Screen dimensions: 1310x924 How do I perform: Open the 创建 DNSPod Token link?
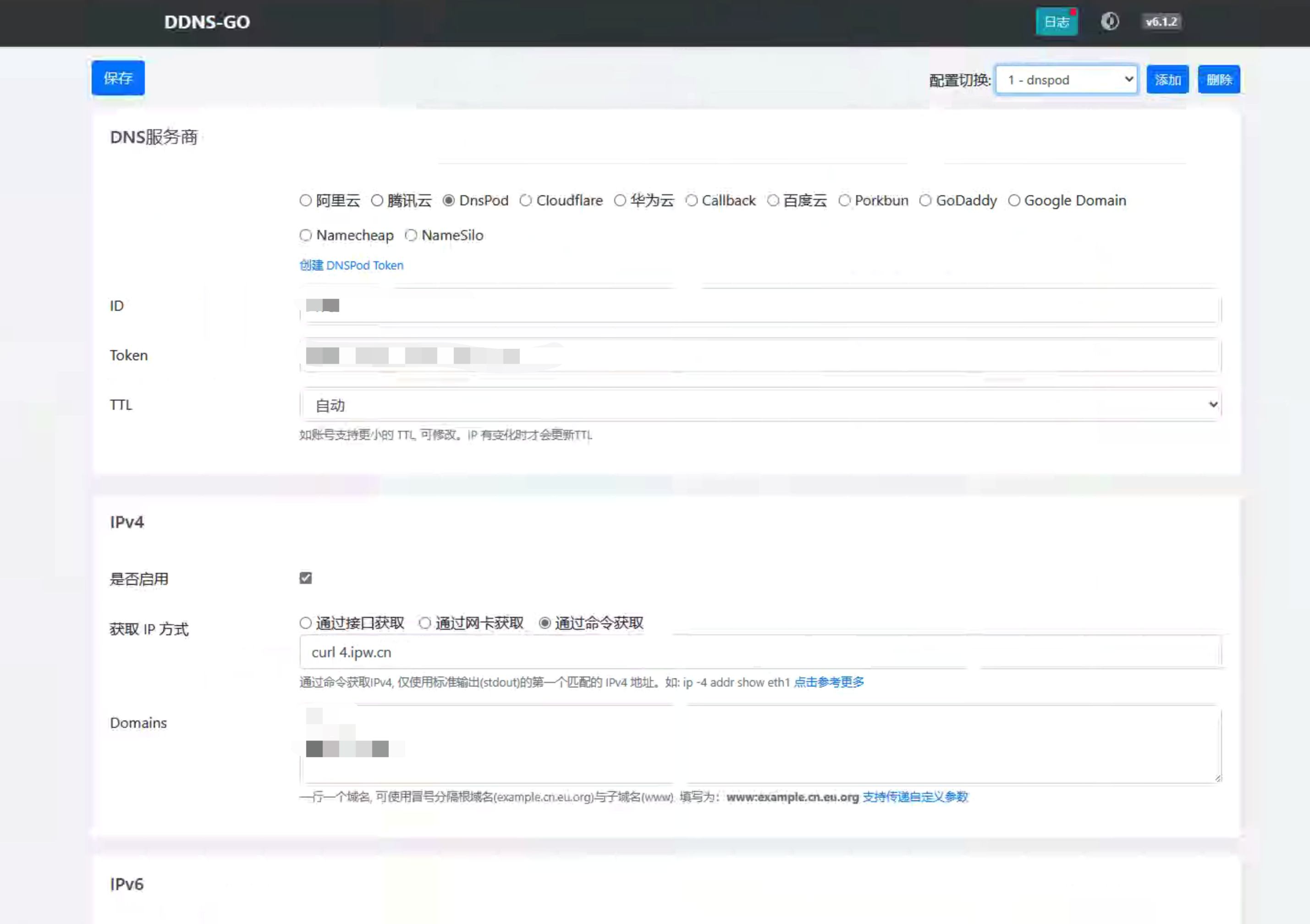[352, 265]
